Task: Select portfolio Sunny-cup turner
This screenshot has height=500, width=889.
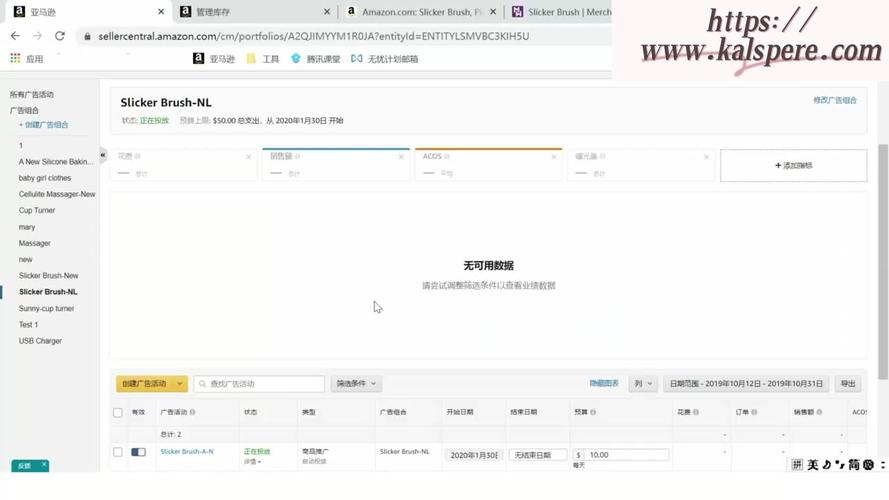Action: (x=46, y=308)
